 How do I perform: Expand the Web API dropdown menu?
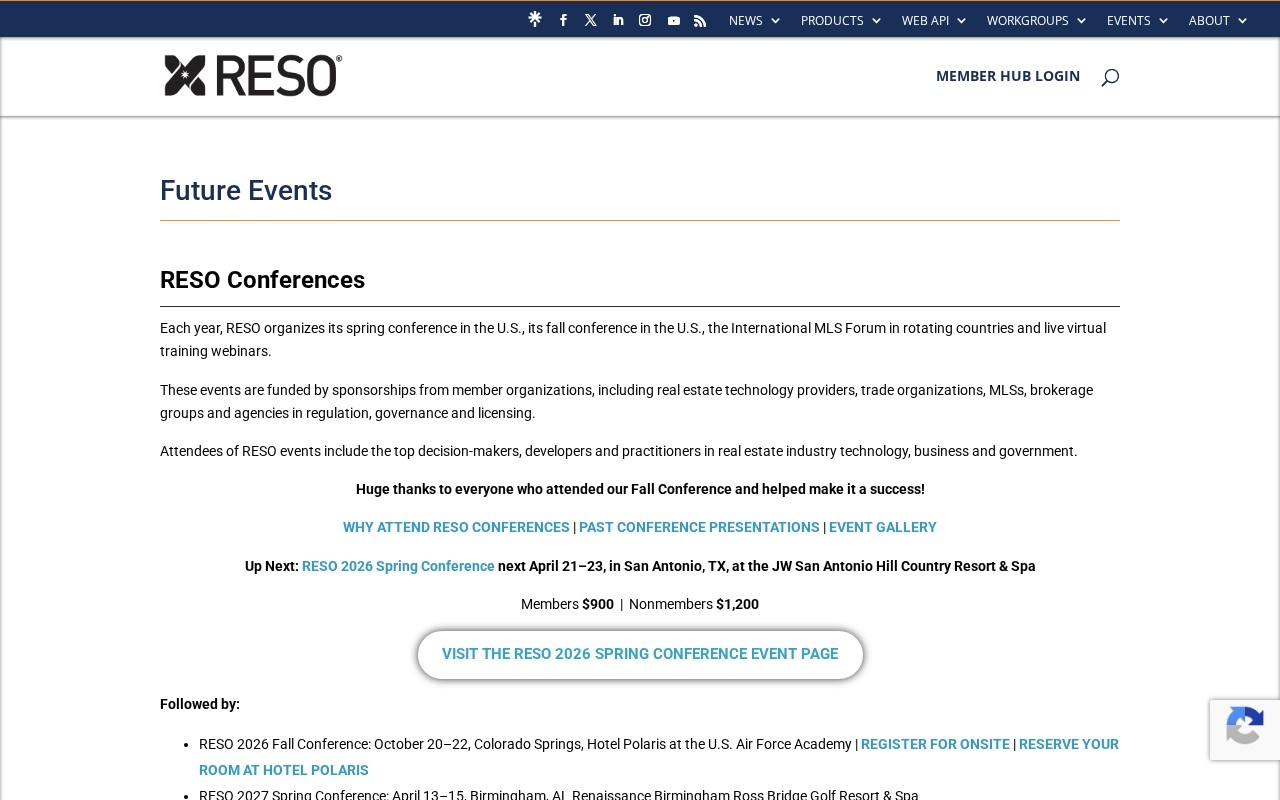(933, 20)
